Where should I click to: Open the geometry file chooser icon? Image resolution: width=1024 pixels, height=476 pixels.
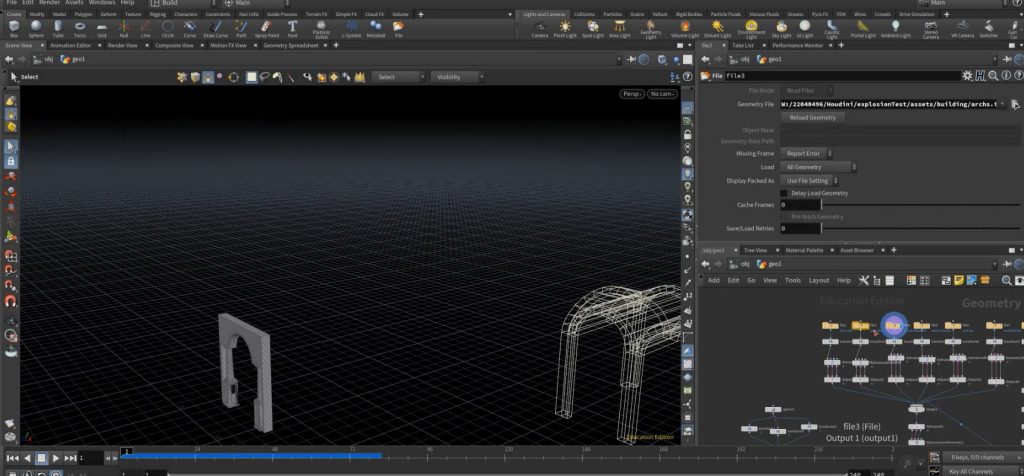coord(1014,103)
